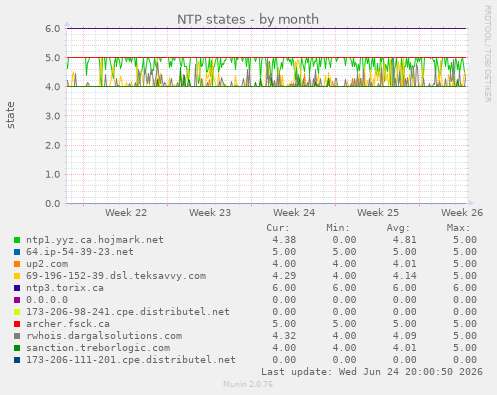
Task: Click the legend label rwhois.dargalsolutions.com
Action: click(104, 336)
